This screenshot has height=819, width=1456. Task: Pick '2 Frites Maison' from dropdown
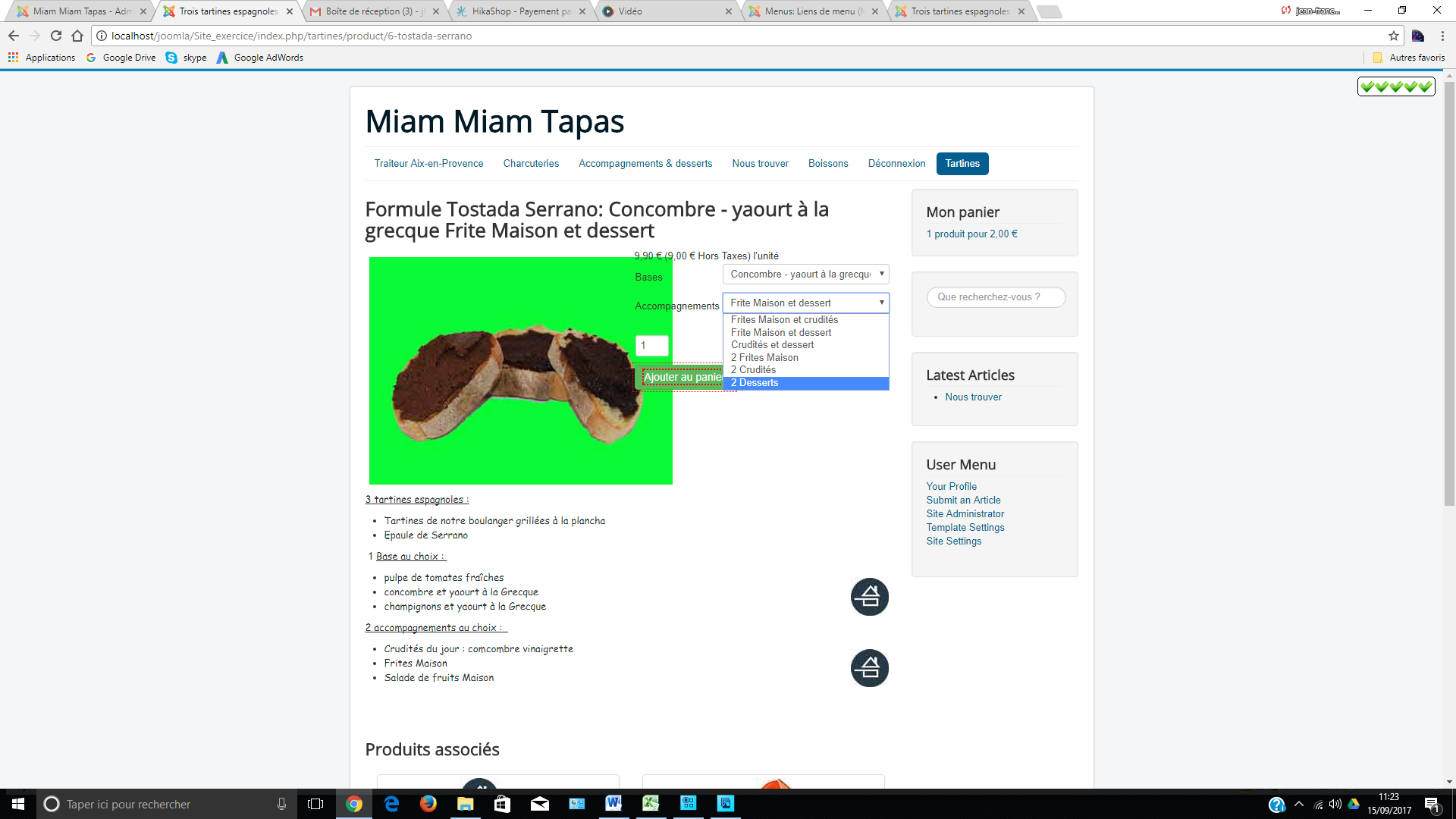764,358
